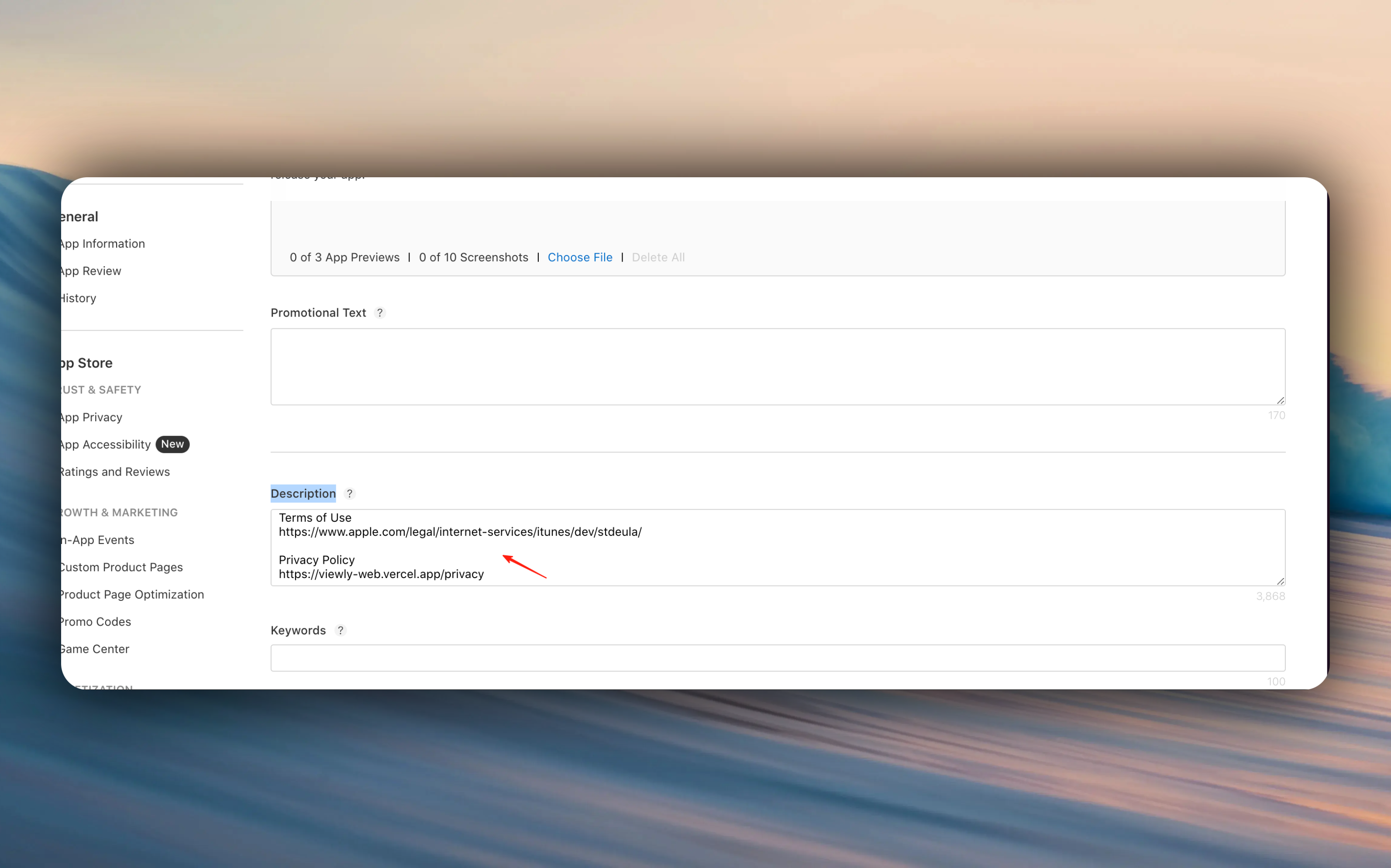The image size is (1391, 868).
Task: Open the Choose File link
Action: [x=580, y=258]
